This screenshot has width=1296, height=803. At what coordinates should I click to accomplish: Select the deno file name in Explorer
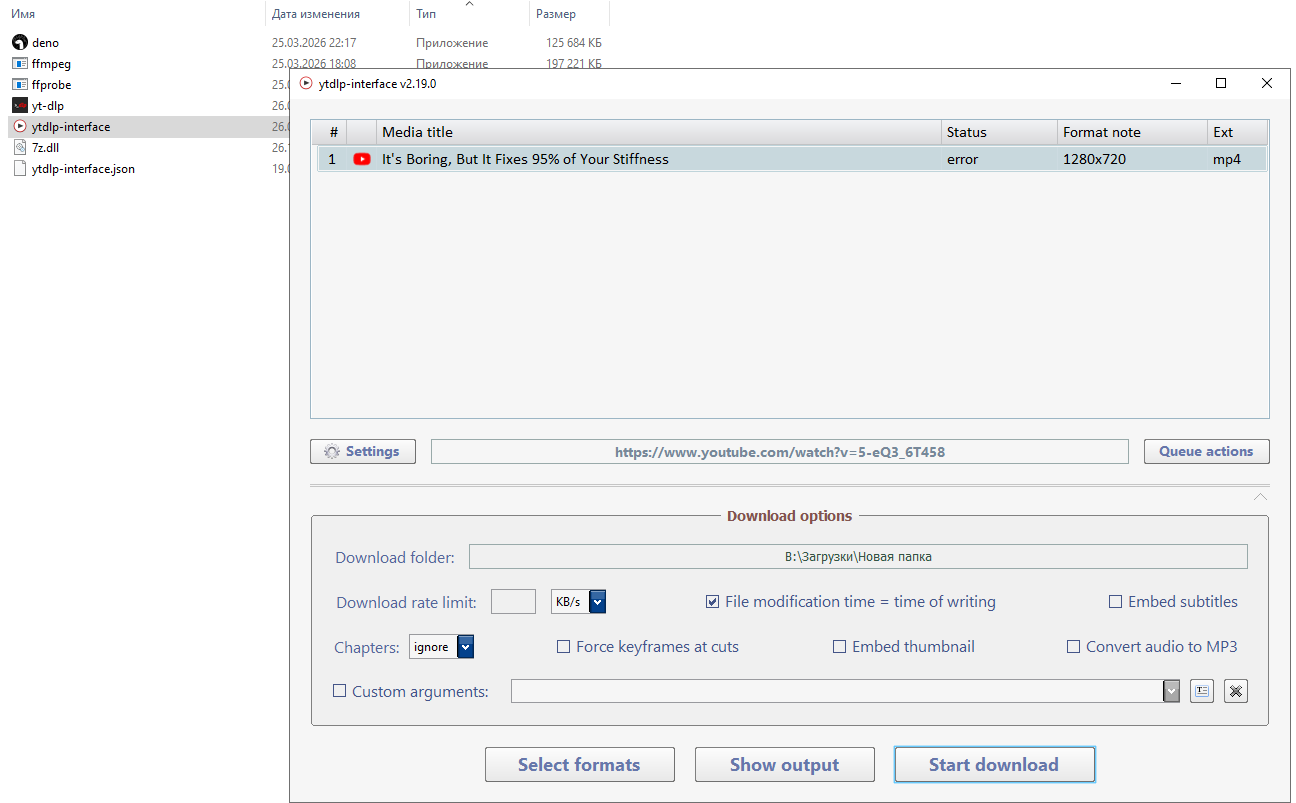pyautogui.click(x=45, y=43)
